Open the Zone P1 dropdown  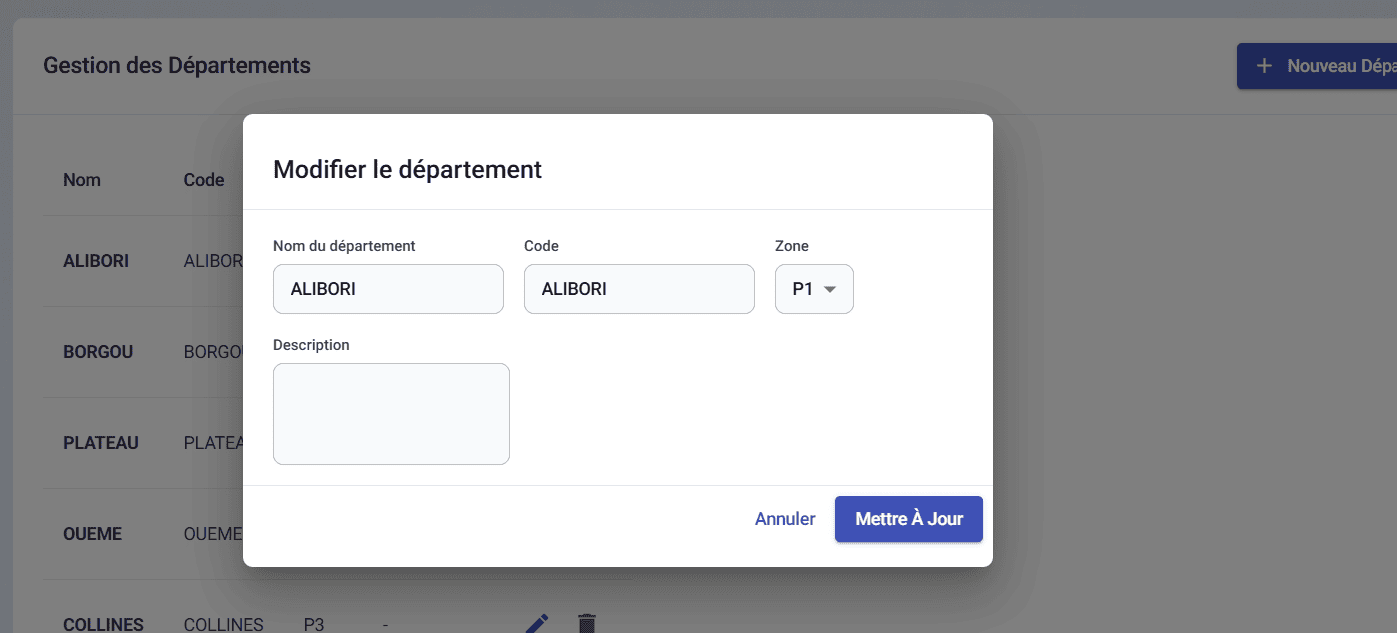click(x=814, y=289)
